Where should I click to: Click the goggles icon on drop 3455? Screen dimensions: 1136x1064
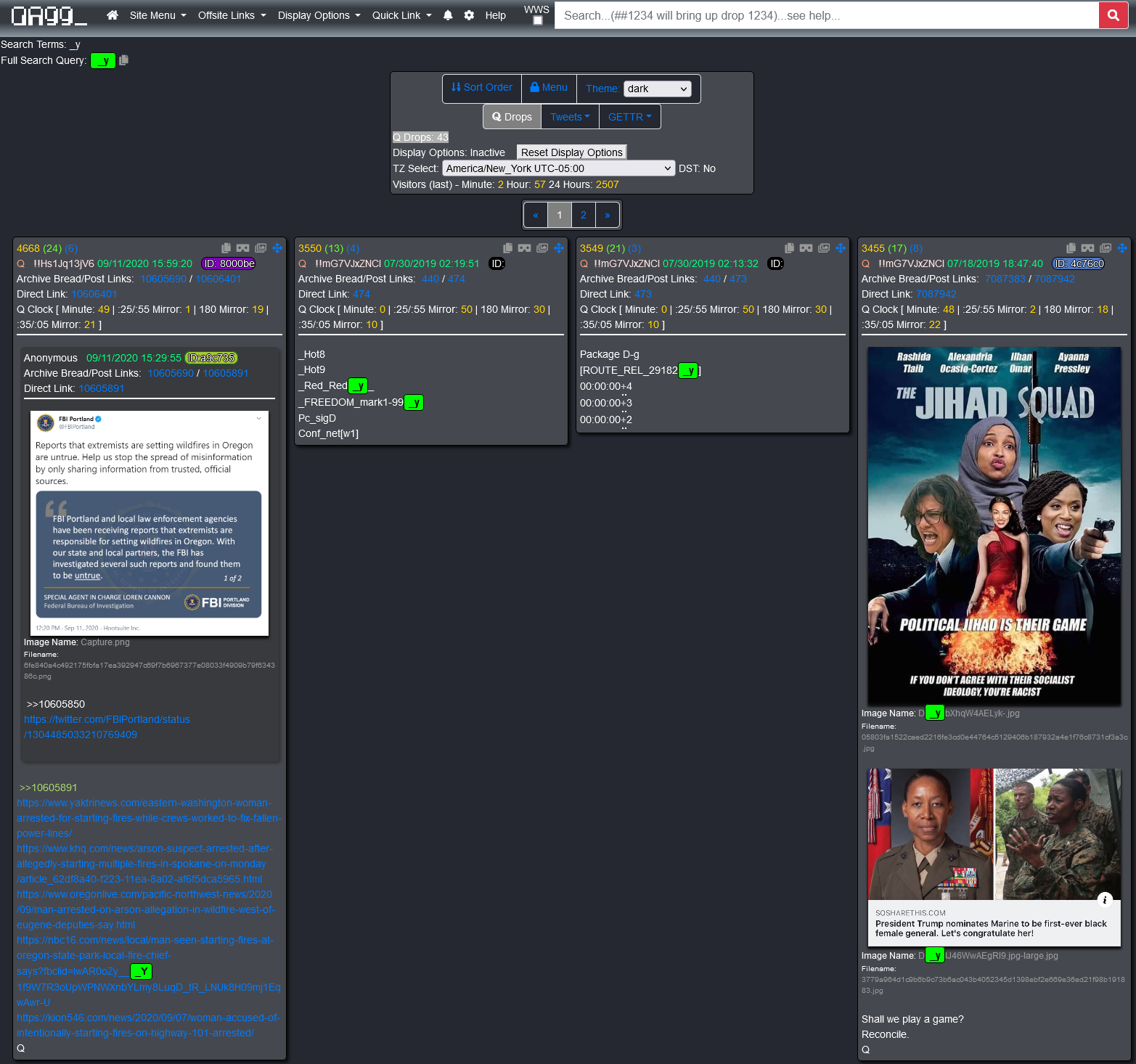click(1087, 248)
